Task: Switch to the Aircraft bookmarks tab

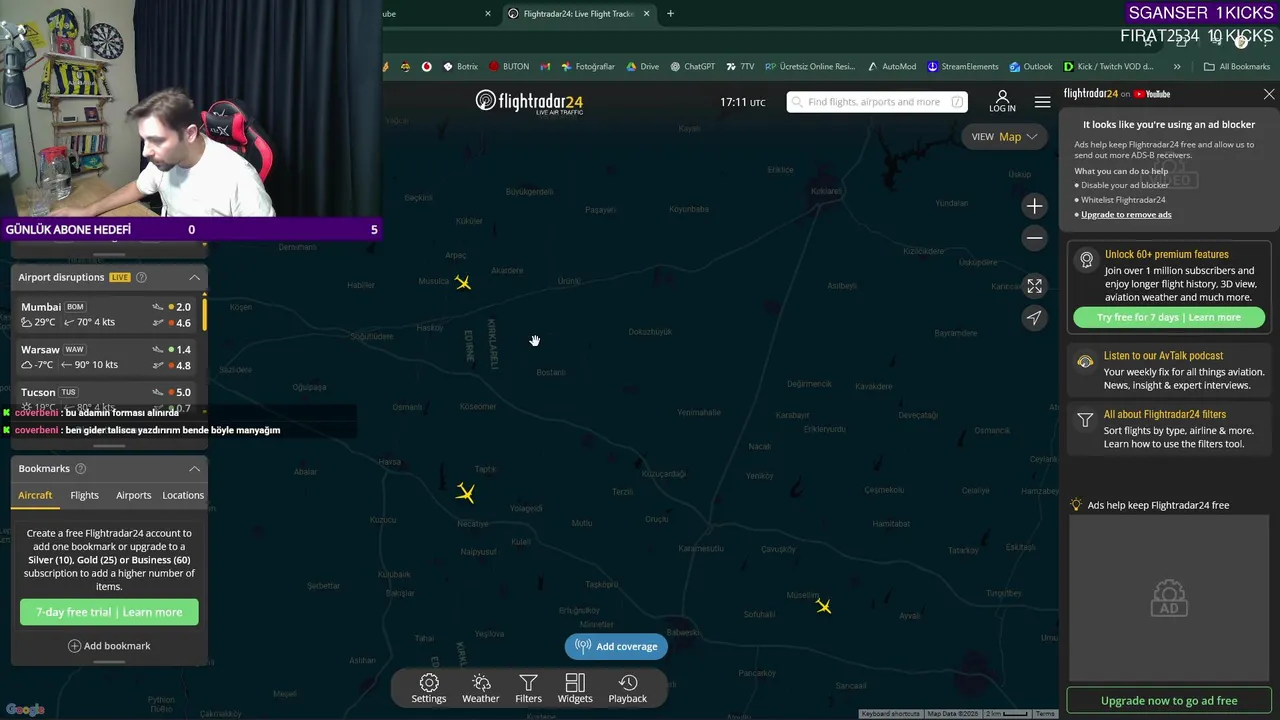Action: coord(35,495)
